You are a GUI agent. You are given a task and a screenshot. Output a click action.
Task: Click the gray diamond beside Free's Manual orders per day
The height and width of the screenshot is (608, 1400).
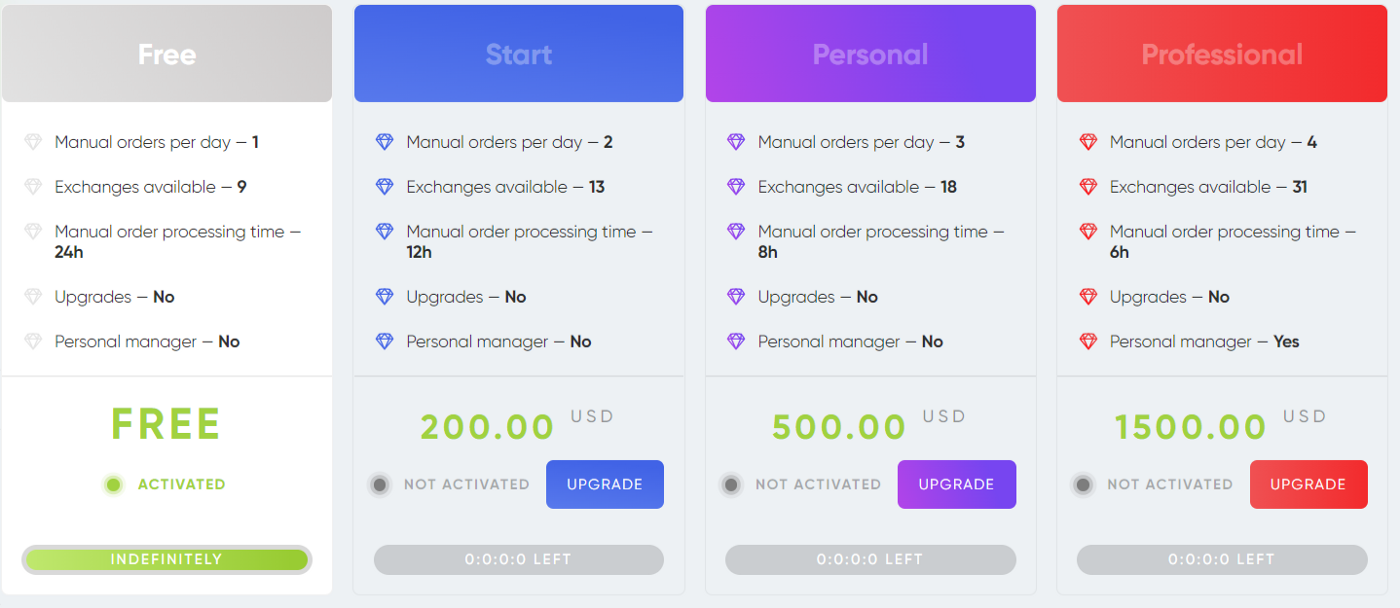pyautogui.click(x=33, y=142)
